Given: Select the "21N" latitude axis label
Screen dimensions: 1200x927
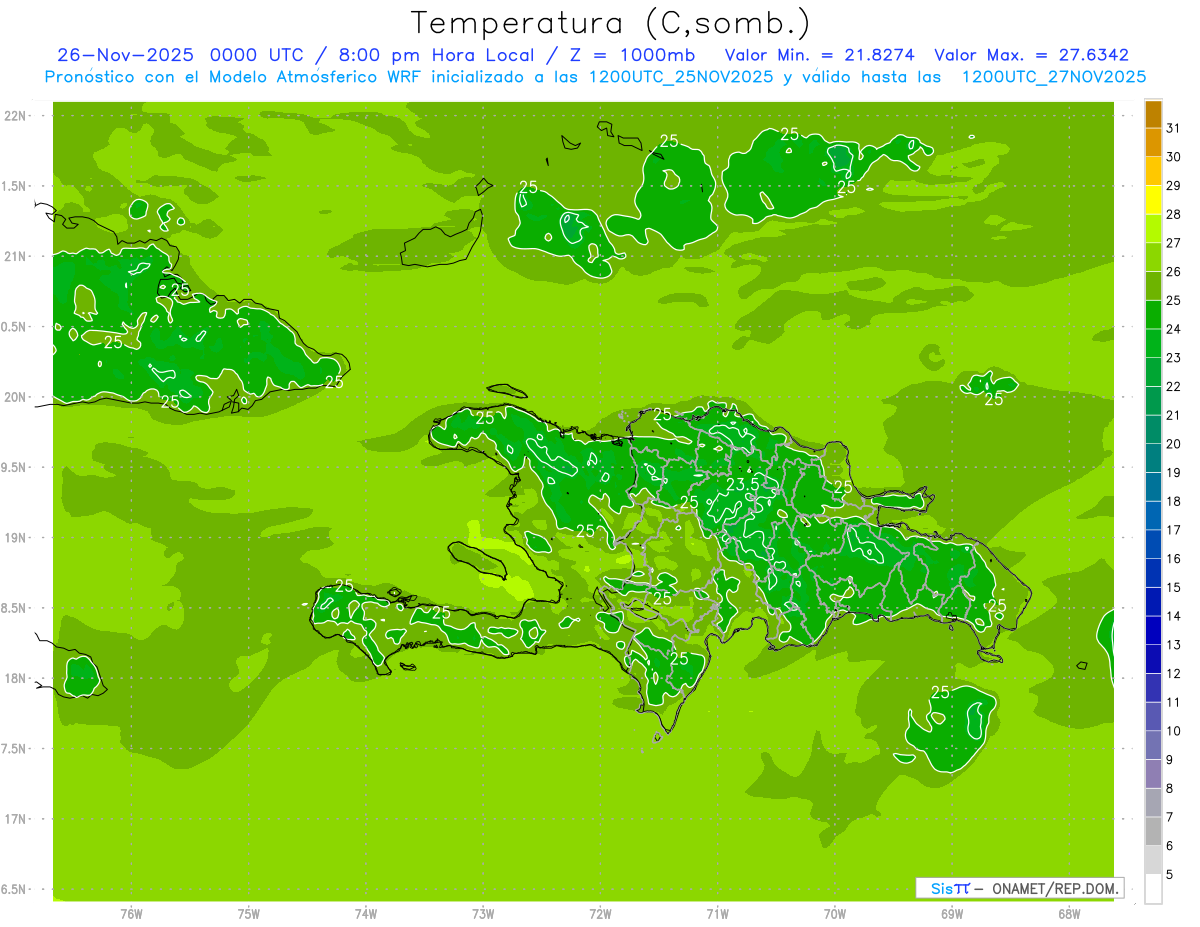Looking at the screenshot, I should click(x=16, y=256).
